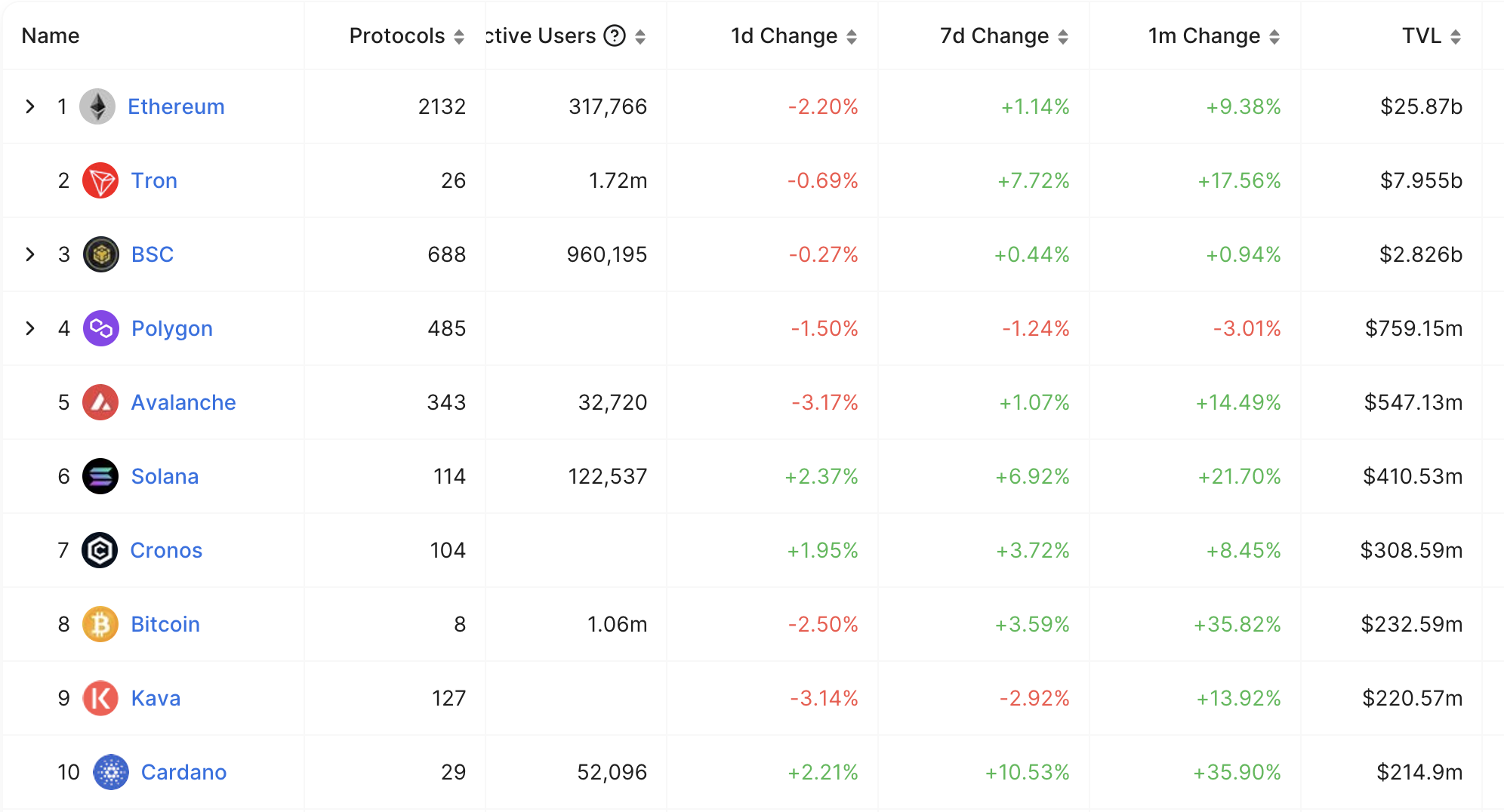Click the Active Users help question icon

(615, 35)
